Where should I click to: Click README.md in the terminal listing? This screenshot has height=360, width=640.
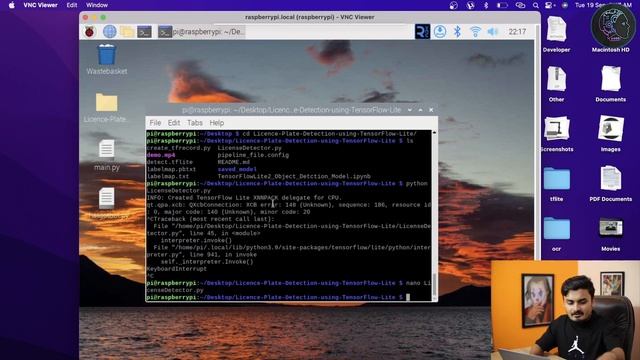[233, 162]
